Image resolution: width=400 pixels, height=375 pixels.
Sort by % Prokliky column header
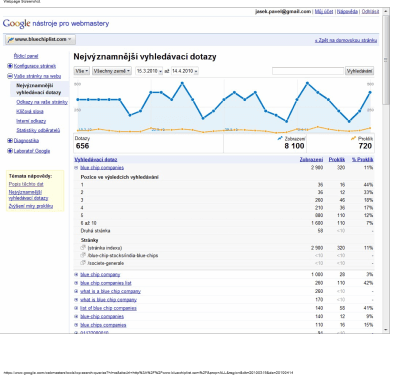tap(363, 160)
